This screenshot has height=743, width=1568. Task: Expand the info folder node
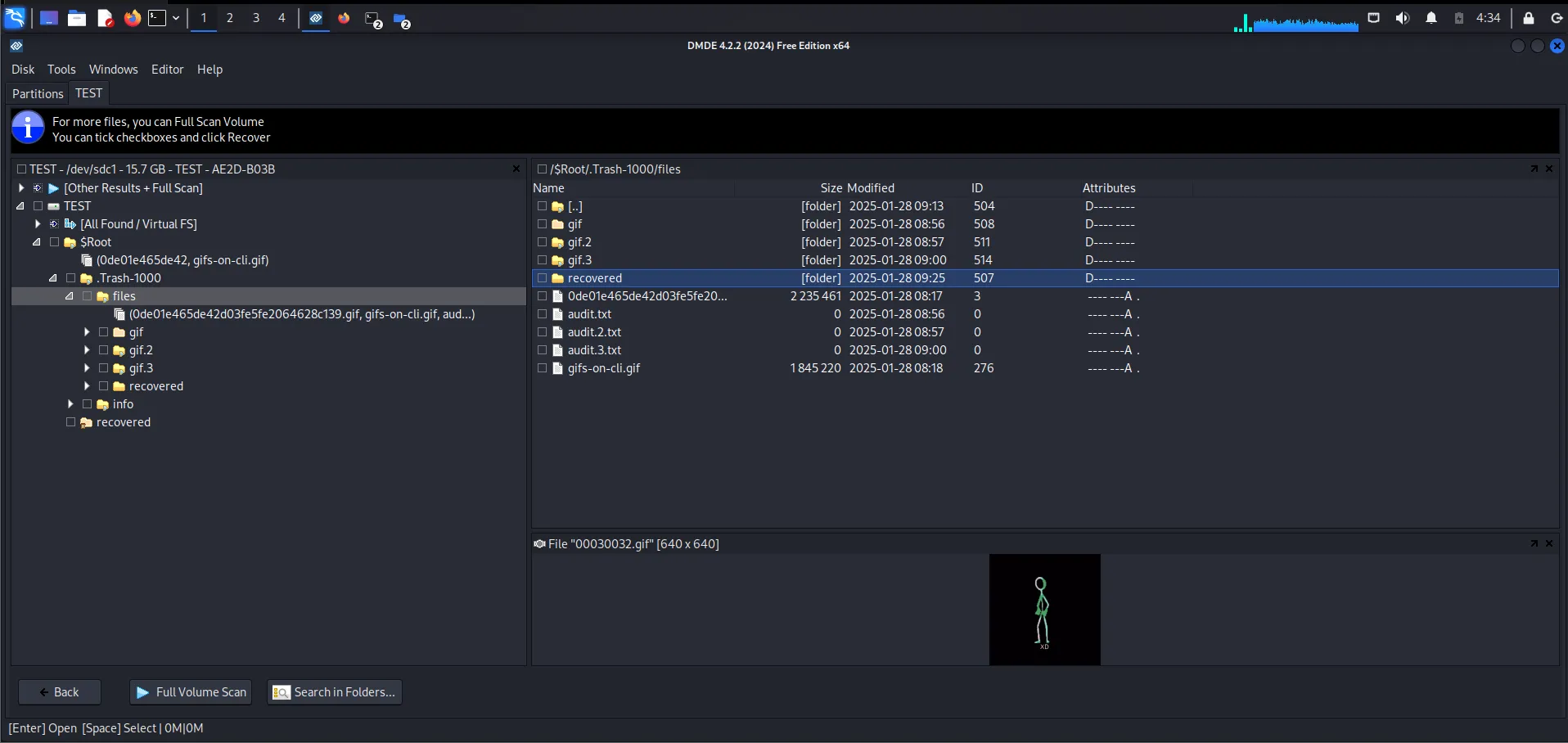pos(70,404)
